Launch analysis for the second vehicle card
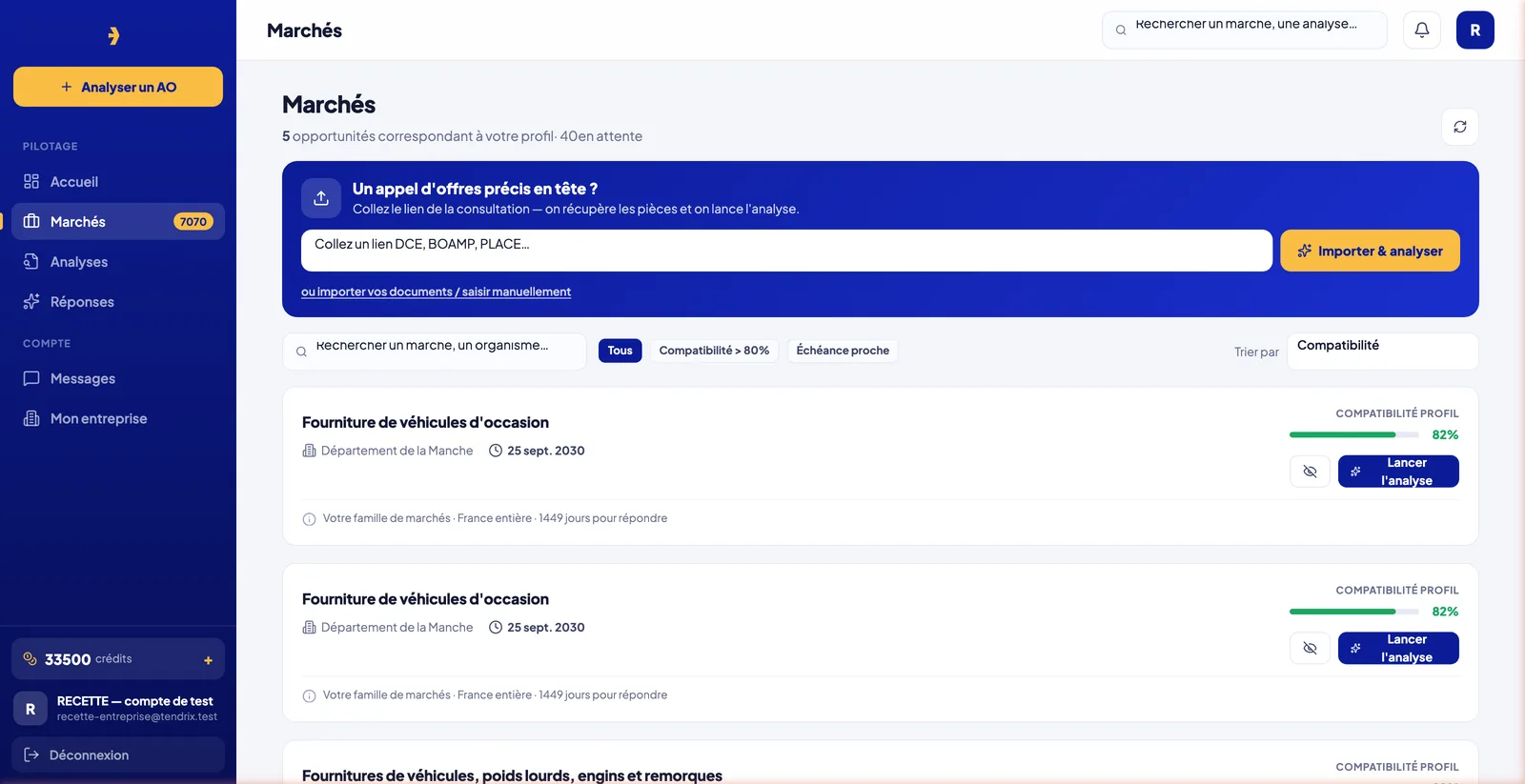1525x784 pixels. [1398, 648]
